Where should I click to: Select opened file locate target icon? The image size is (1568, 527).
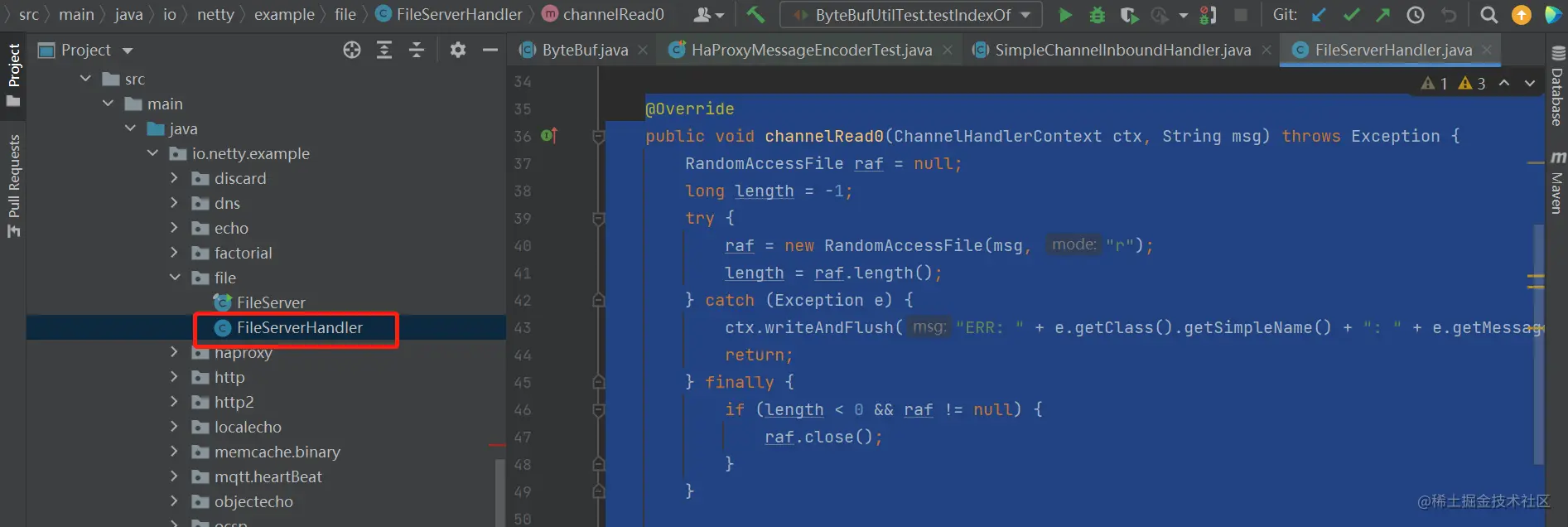tap(352, 51)
